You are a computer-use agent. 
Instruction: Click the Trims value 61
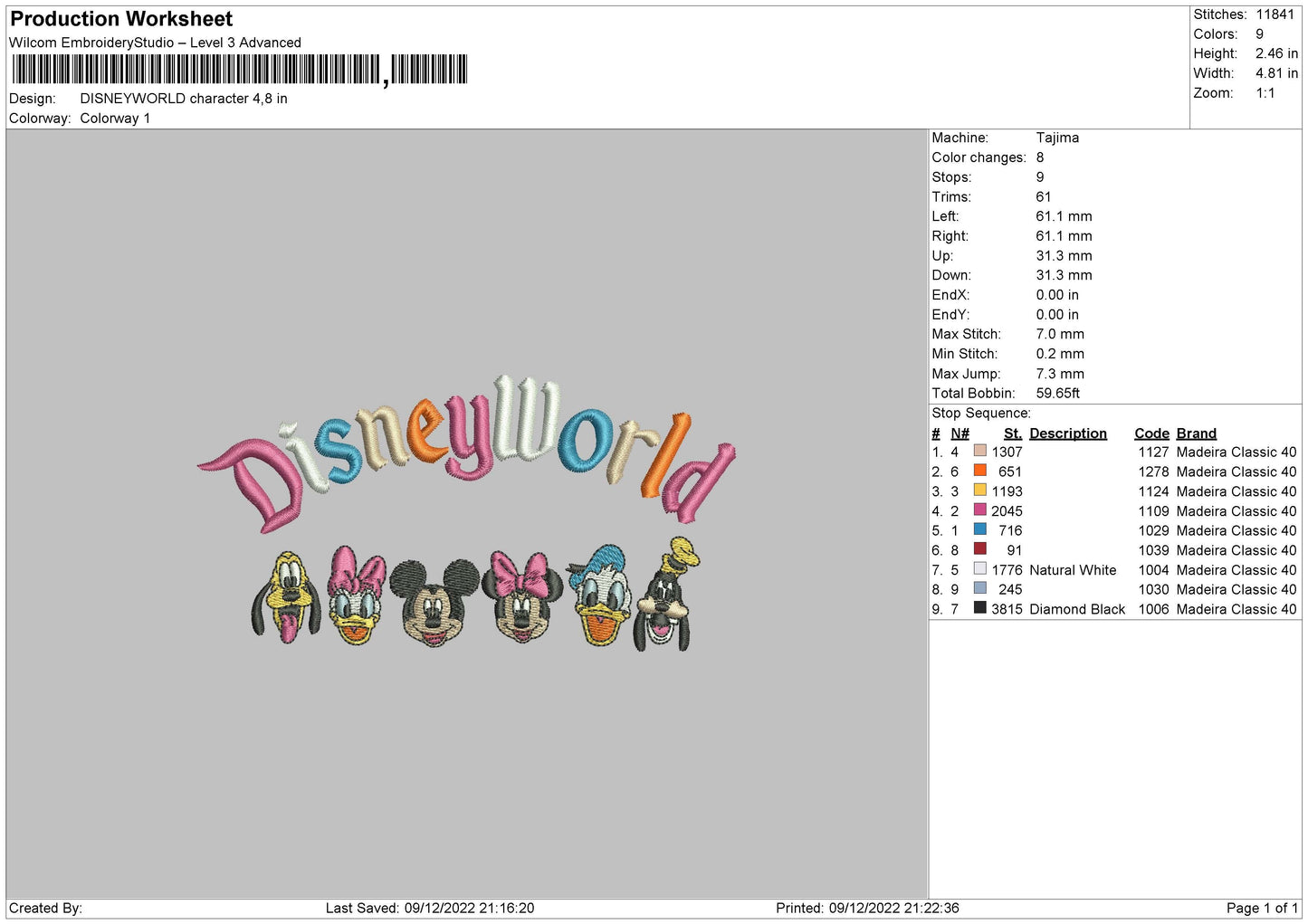(1044, 196)
